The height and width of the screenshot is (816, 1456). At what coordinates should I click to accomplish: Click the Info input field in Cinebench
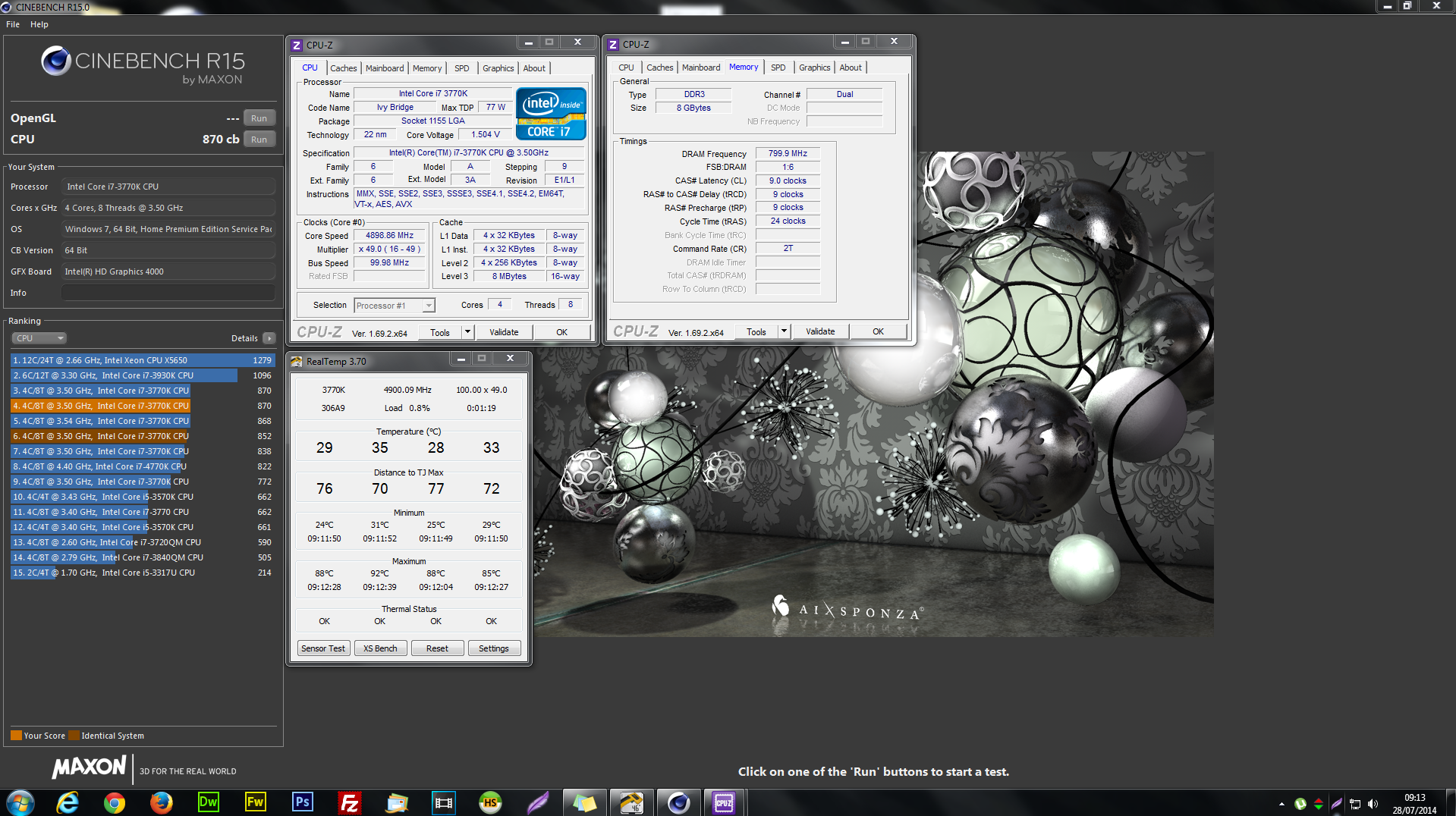168,293
